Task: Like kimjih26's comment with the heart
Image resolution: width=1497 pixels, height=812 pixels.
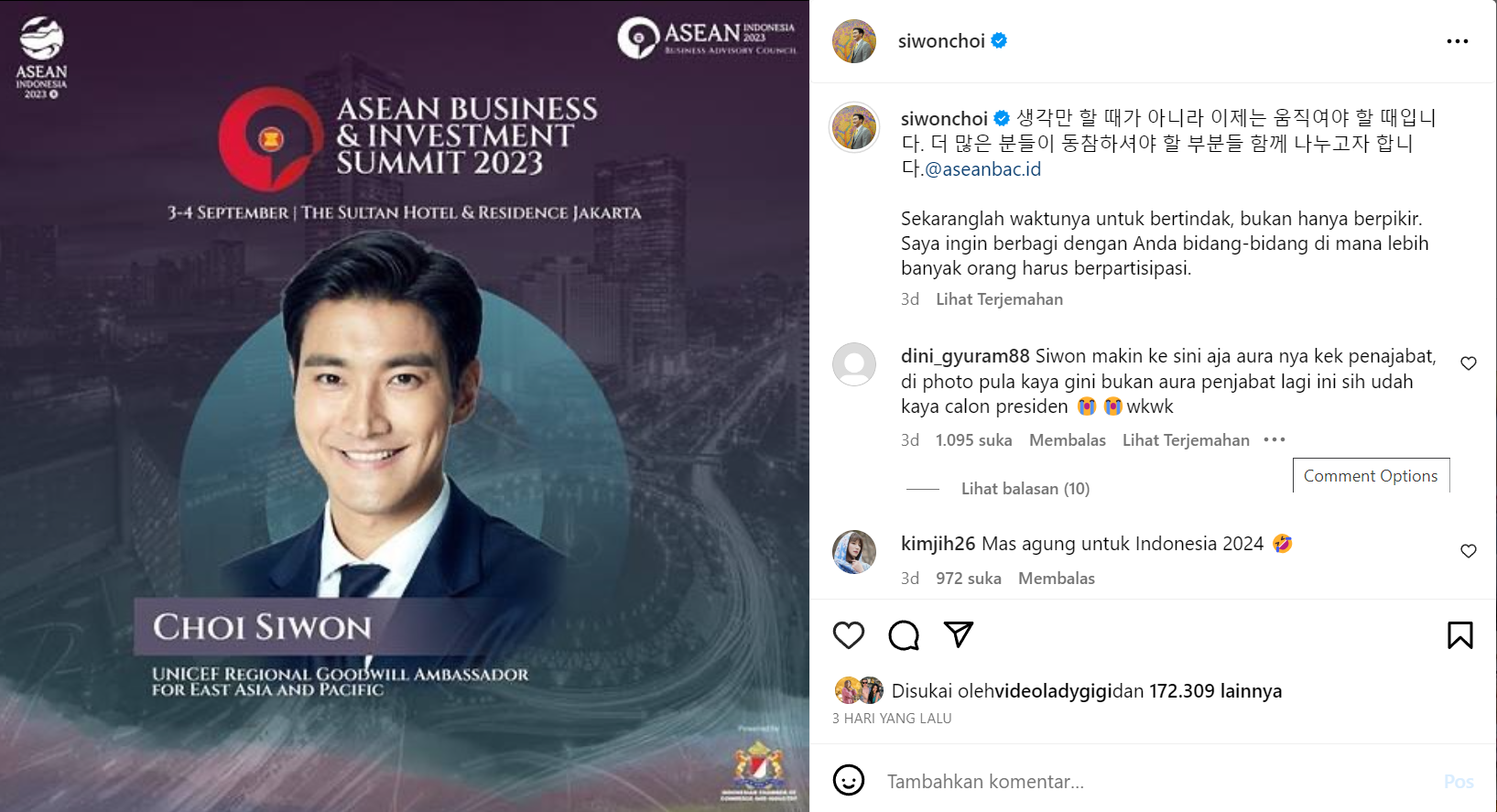Action: [1469, 551]
